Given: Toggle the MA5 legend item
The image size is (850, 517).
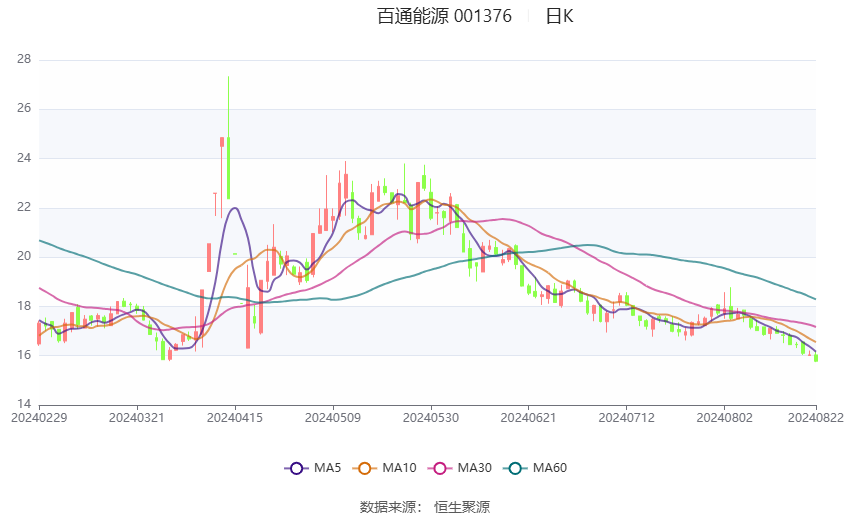Looking at the screenshot, I should [313, 468].
